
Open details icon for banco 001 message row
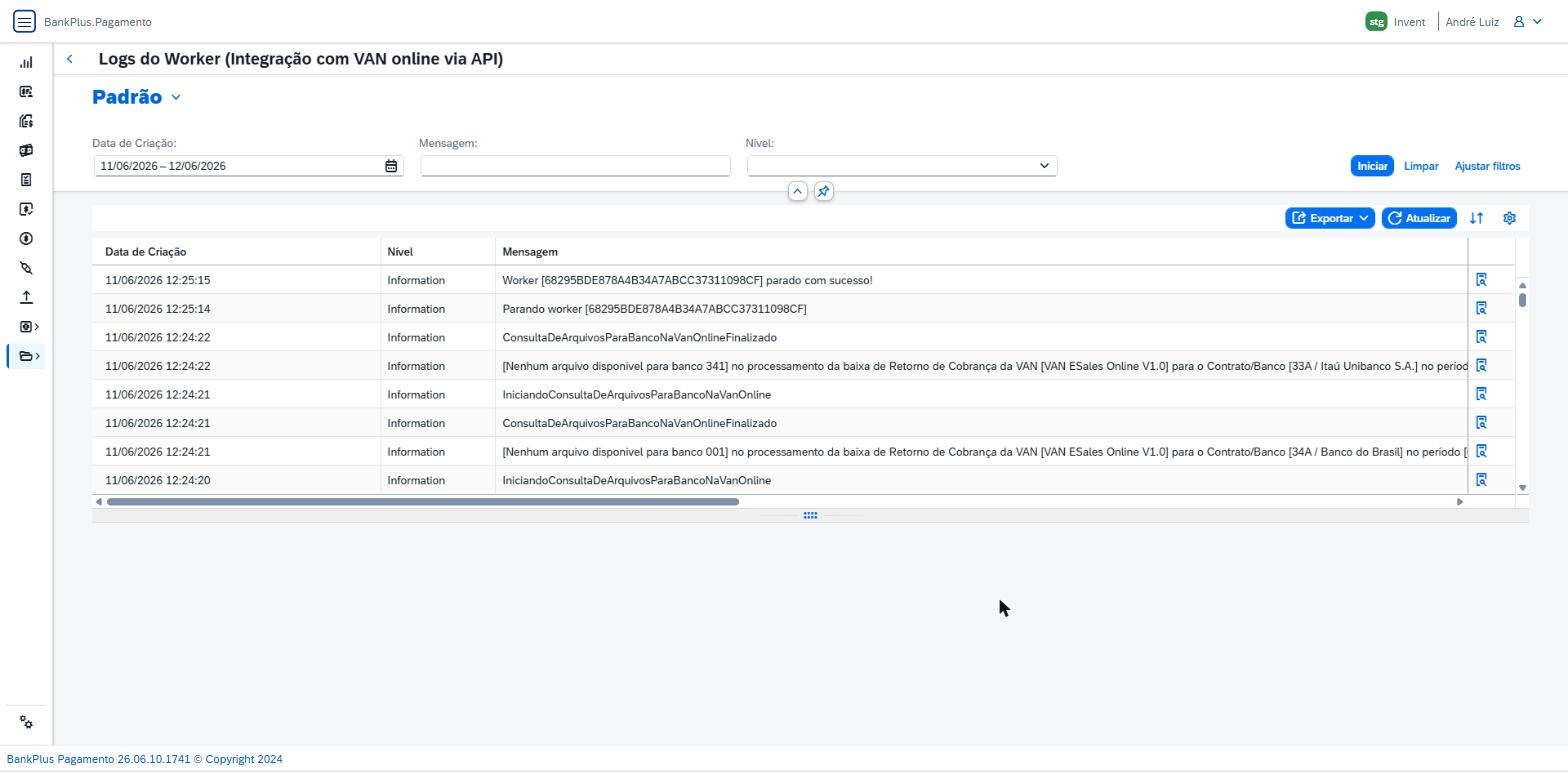1482,451
